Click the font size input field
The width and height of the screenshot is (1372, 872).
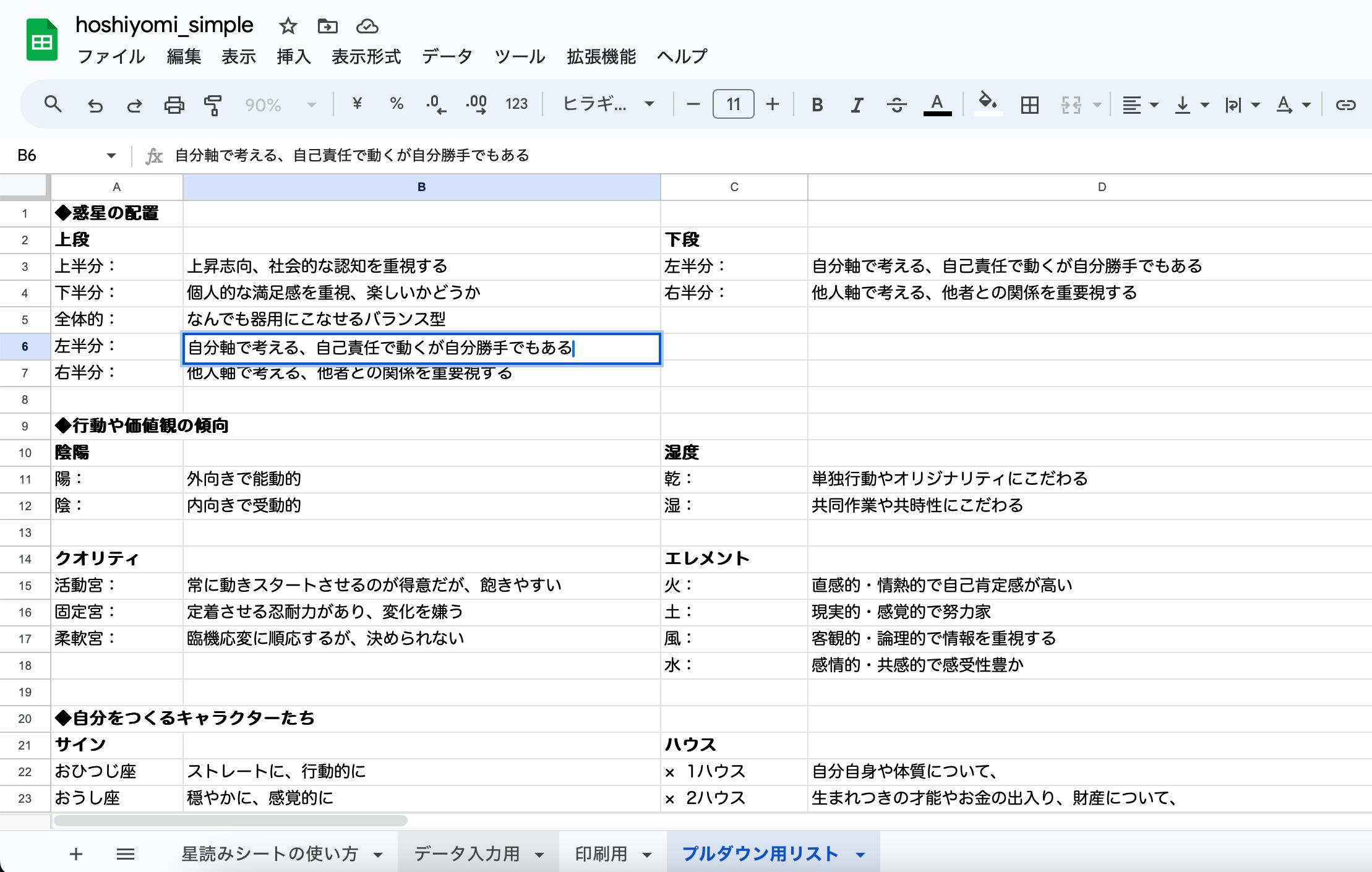733,104
